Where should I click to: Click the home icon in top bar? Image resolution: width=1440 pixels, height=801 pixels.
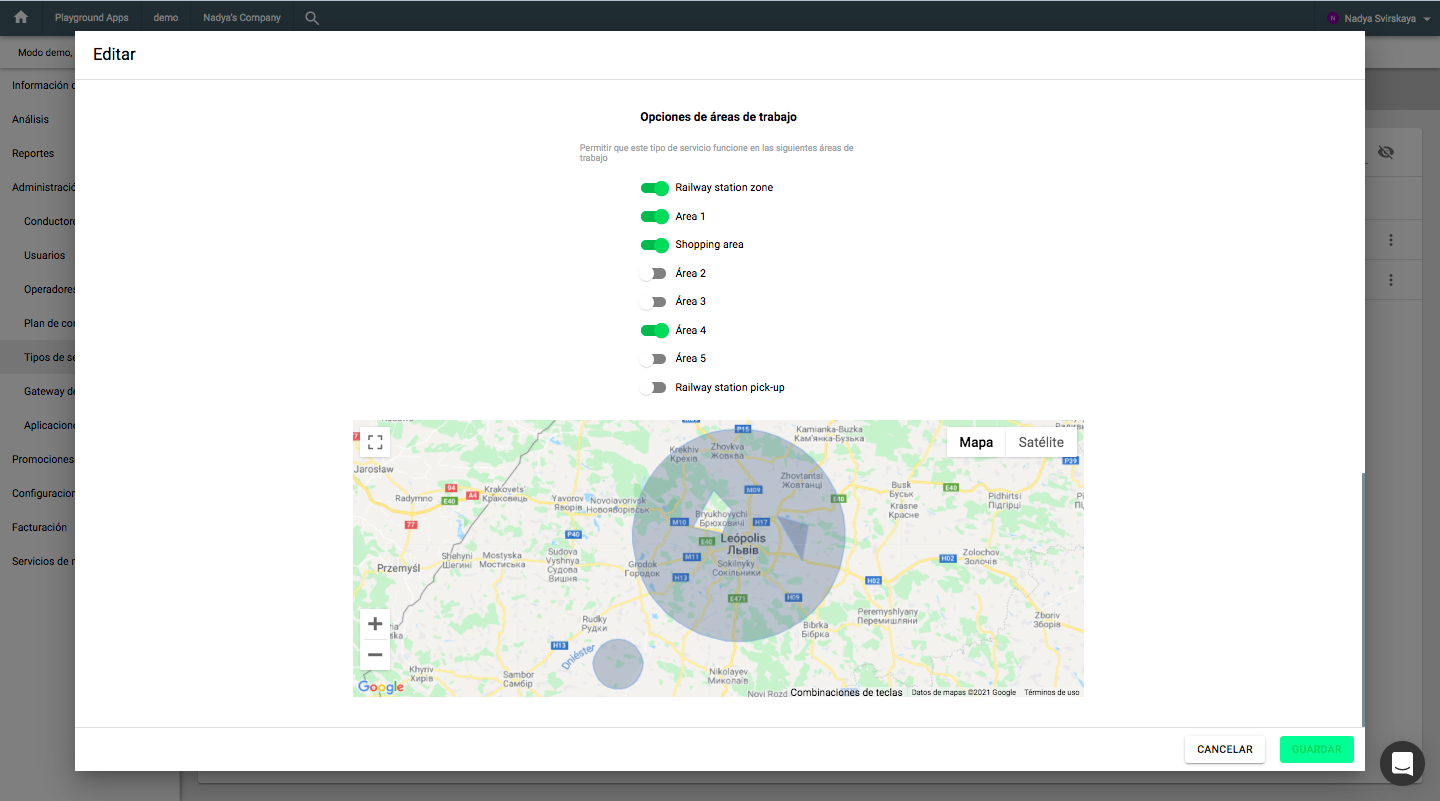pyautogui.click(x=21, y=17)
